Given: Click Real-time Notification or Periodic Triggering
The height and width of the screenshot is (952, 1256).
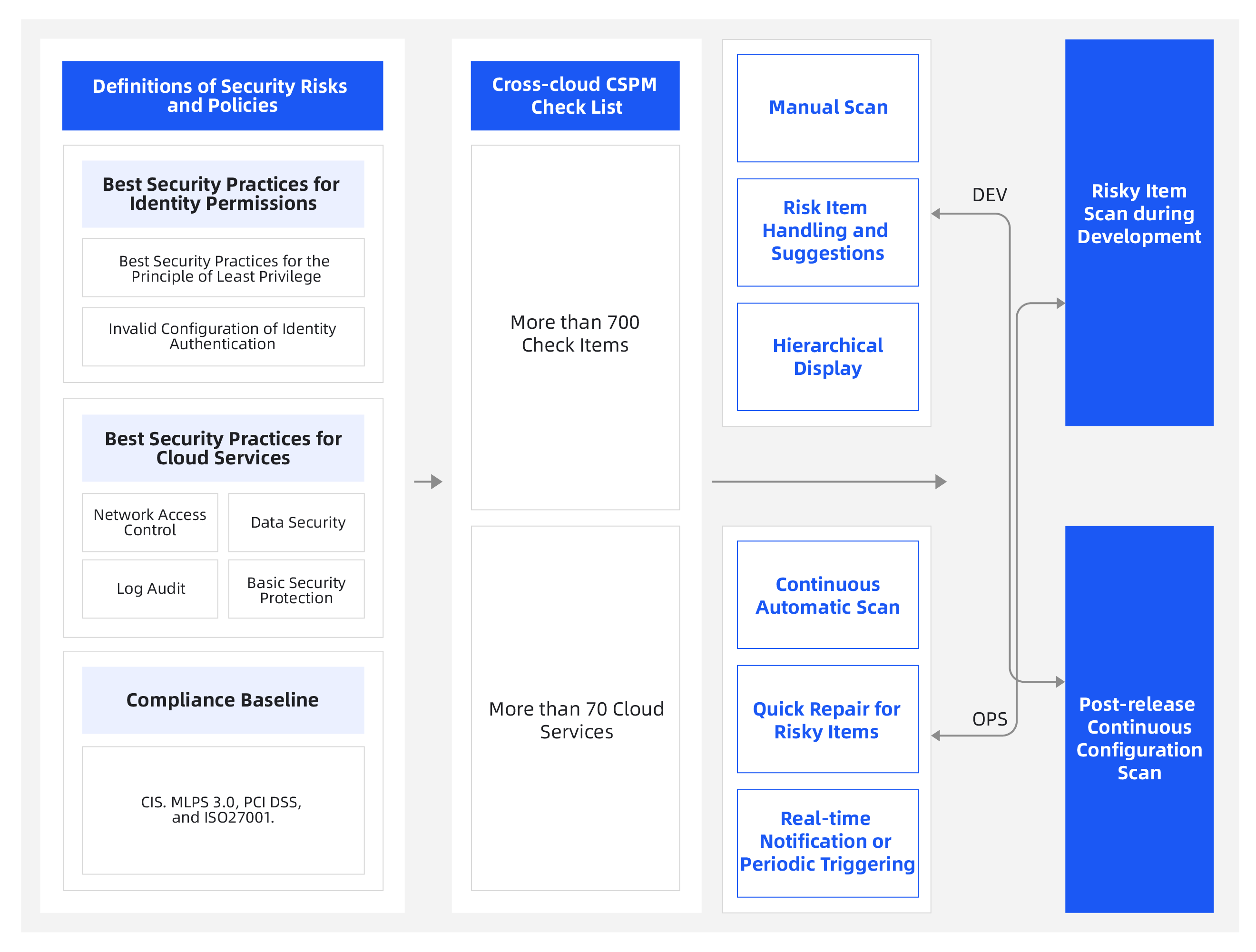Looking at the screenshot, I should (x=827, y=843).
